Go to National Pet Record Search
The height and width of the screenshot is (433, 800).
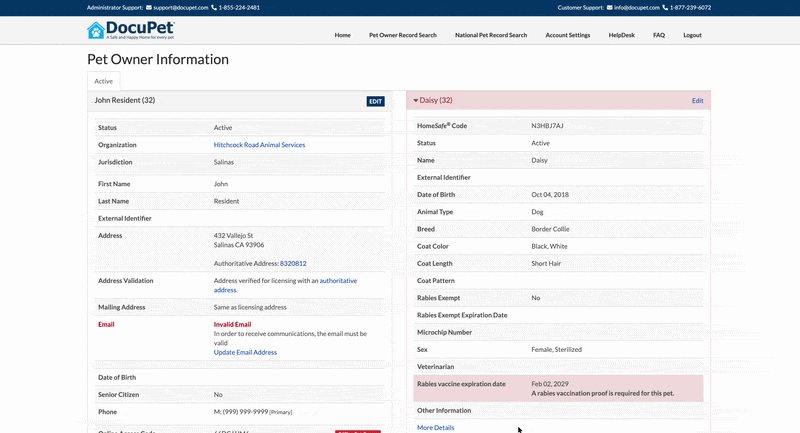491,35
